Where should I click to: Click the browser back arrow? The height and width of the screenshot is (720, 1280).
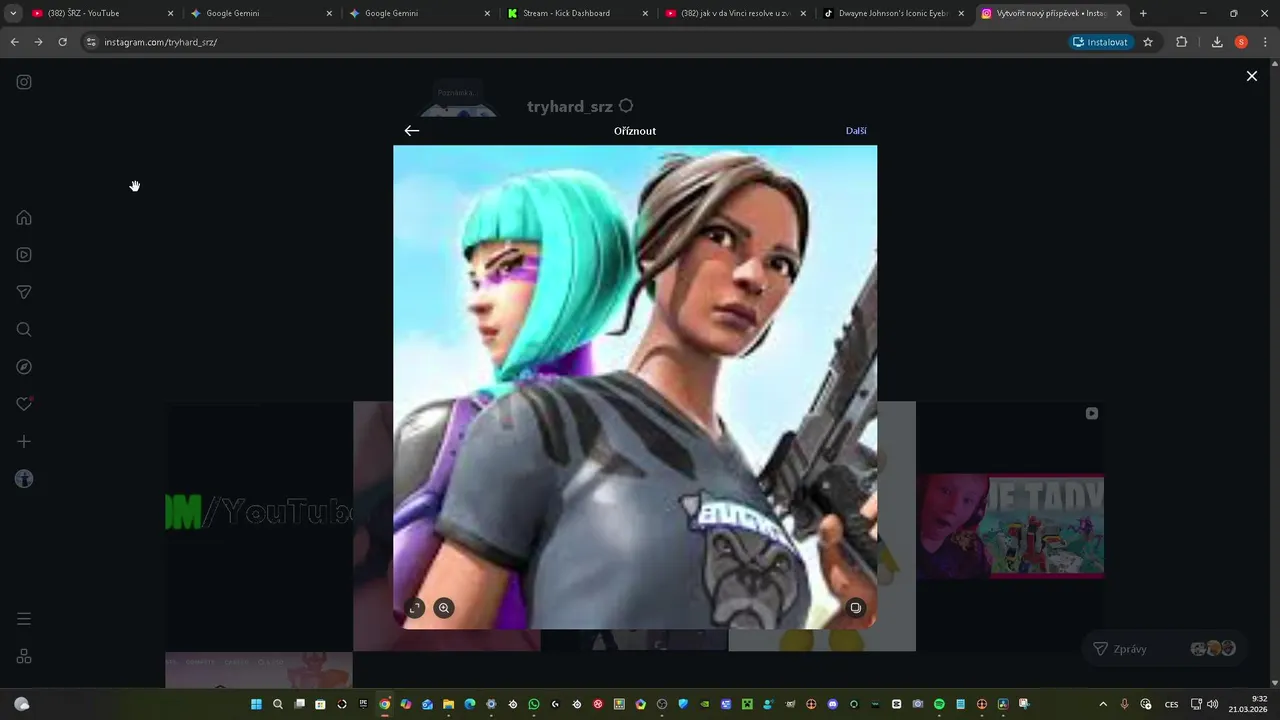[14, 42]
